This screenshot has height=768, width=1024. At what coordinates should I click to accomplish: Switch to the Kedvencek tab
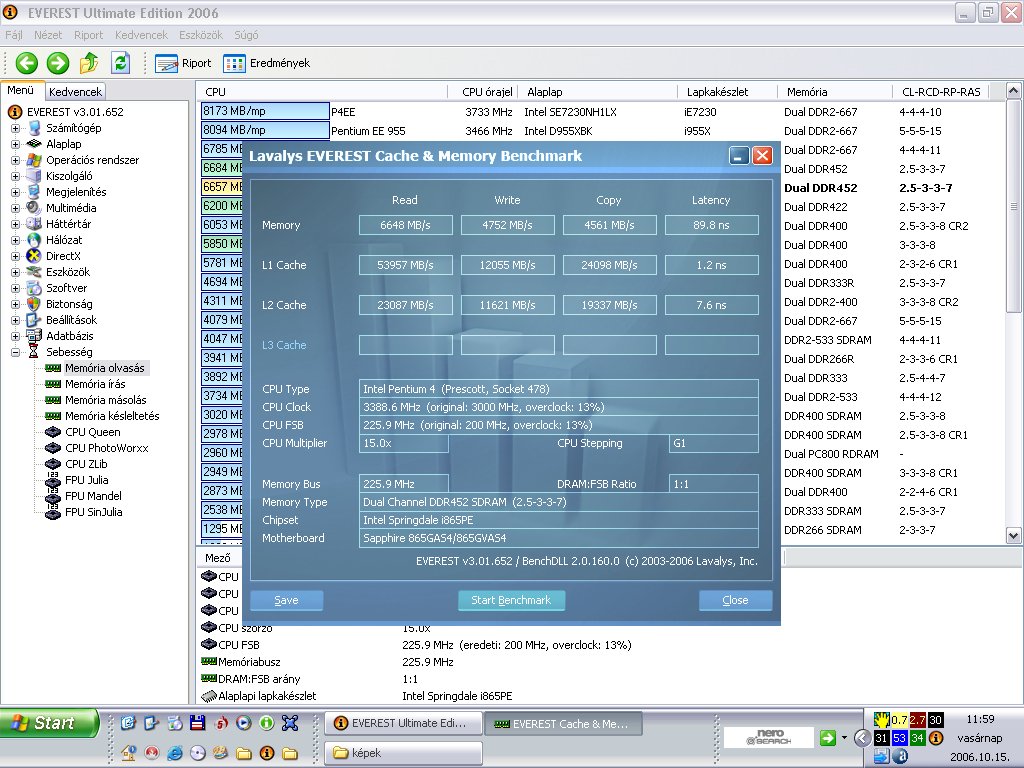pos(75,92)
